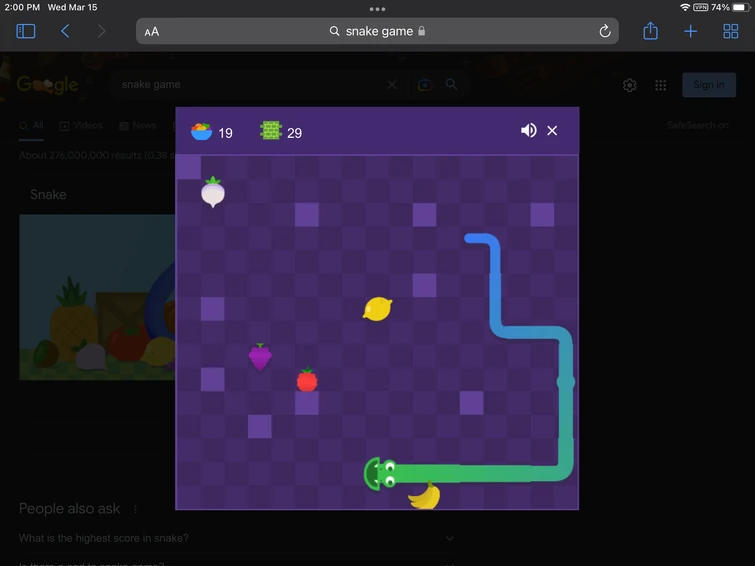Show the Safari sidebar

click(26, 31)
